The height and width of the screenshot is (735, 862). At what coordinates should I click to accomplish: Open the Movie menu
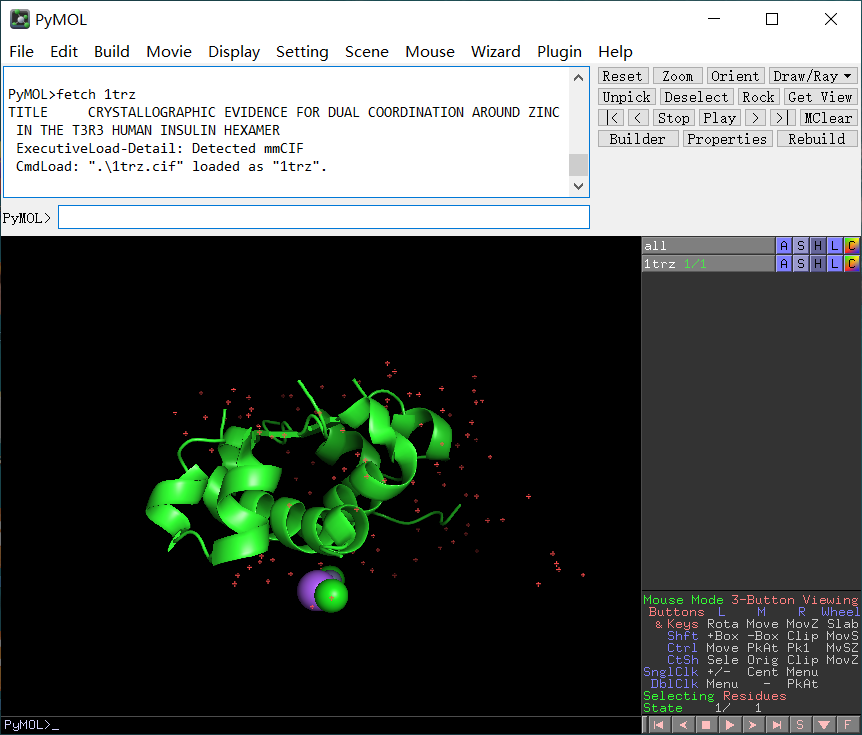(x=169, y=51)
